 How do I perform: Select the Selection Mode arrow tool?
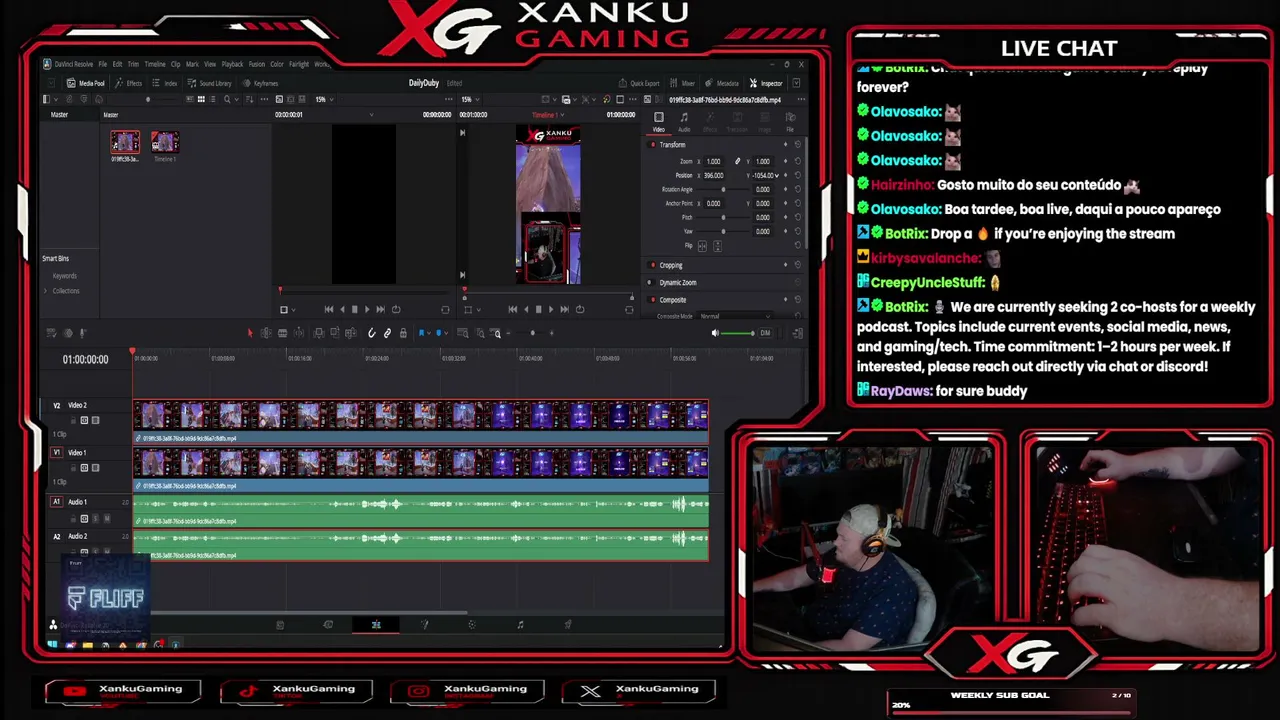[x=250, y=333]
